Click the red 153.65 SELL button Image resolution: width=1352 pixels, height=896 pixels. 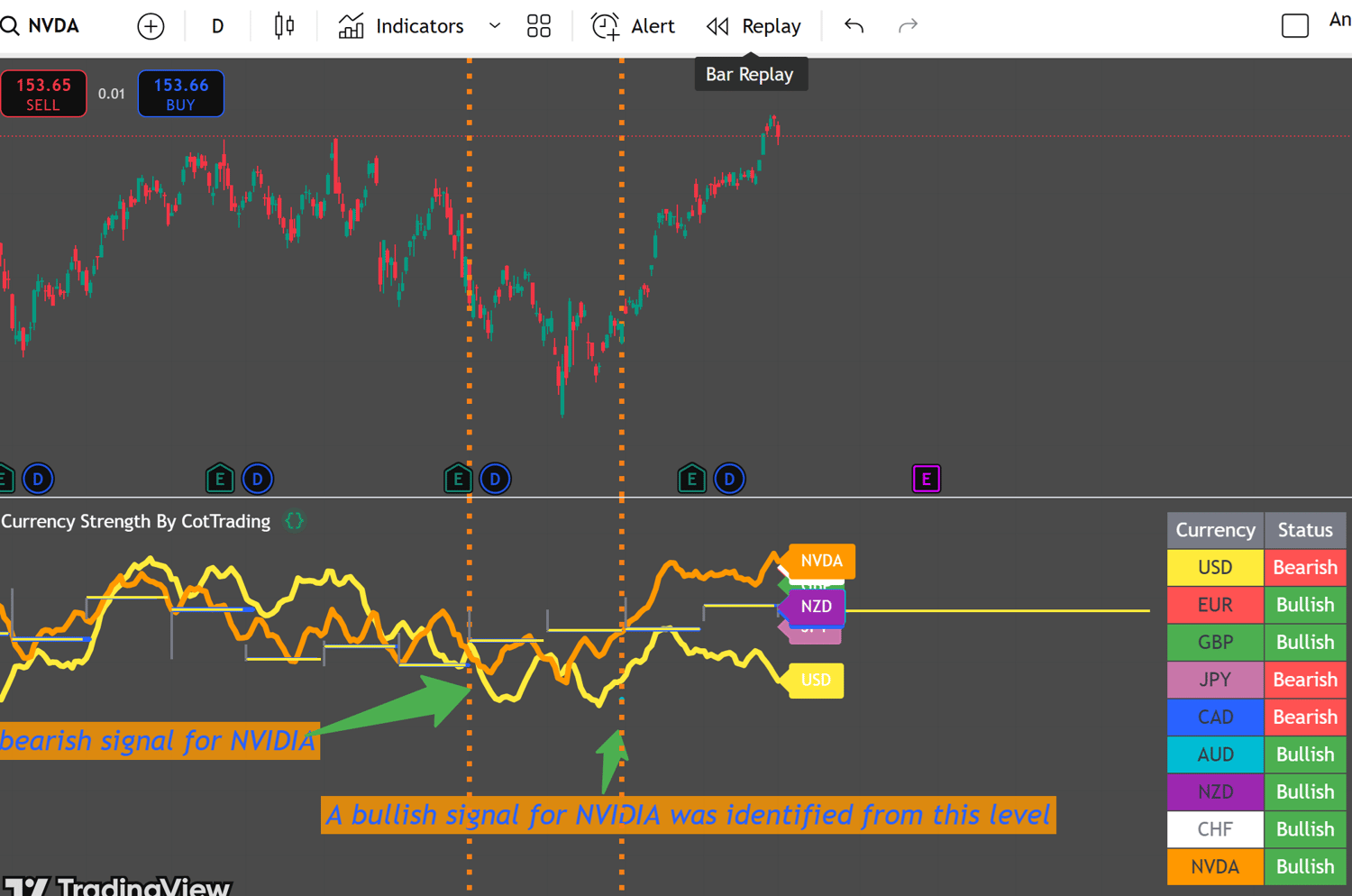click(x=43, y=94)
